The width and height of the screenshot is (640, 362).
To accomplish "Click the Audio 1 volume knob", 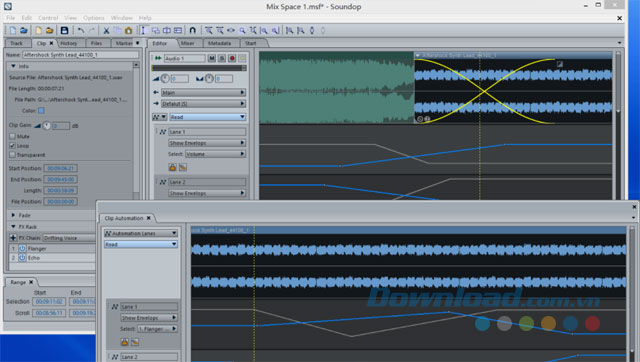I will (x=165, y=78).
